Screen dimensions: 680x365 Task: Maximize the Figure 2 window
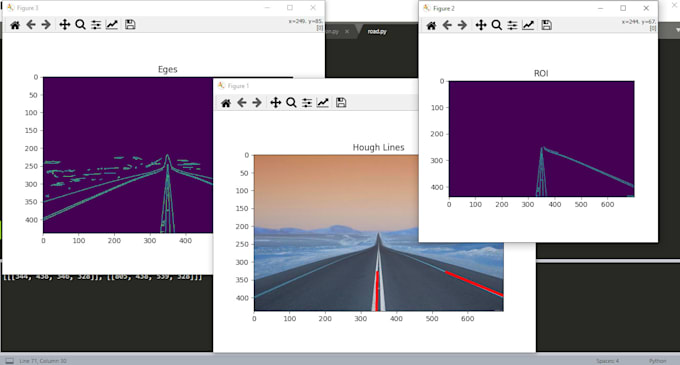click(623, 8)
